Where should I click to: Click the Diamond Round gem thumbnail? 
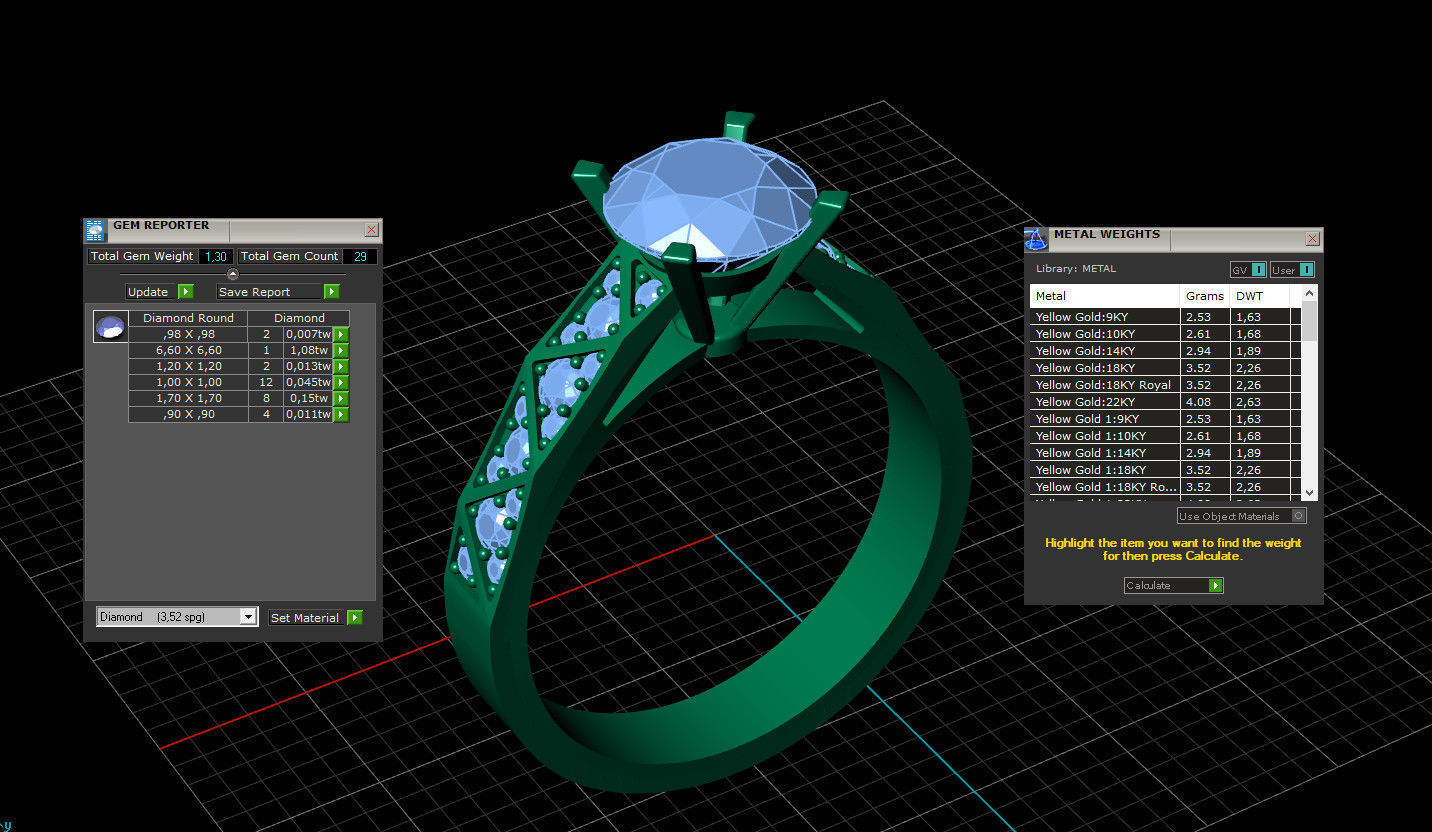click(110, 326)
